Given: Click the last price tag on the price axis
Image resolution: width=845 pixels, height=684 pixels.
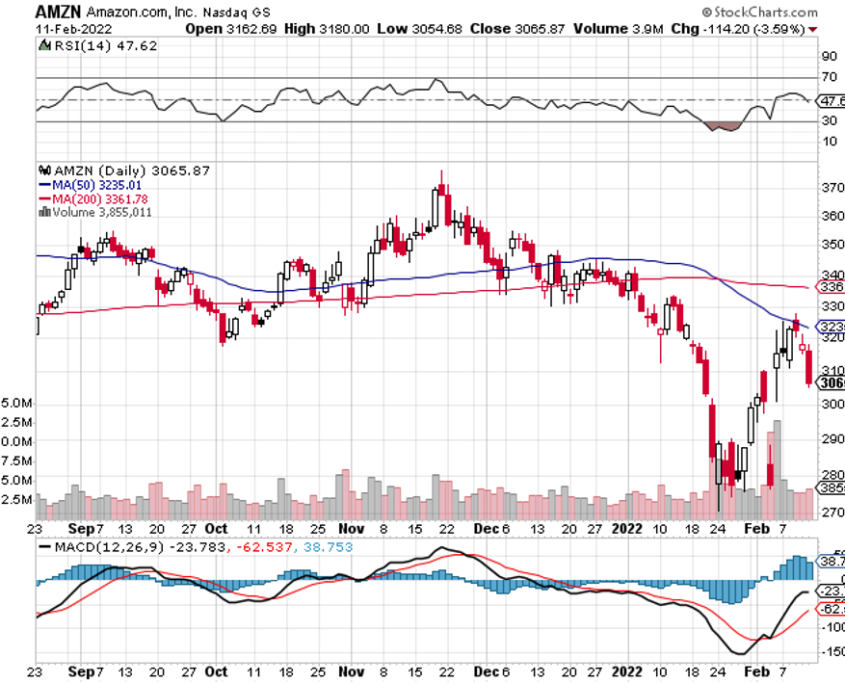Looking at the screenshot, I should 830,383.
